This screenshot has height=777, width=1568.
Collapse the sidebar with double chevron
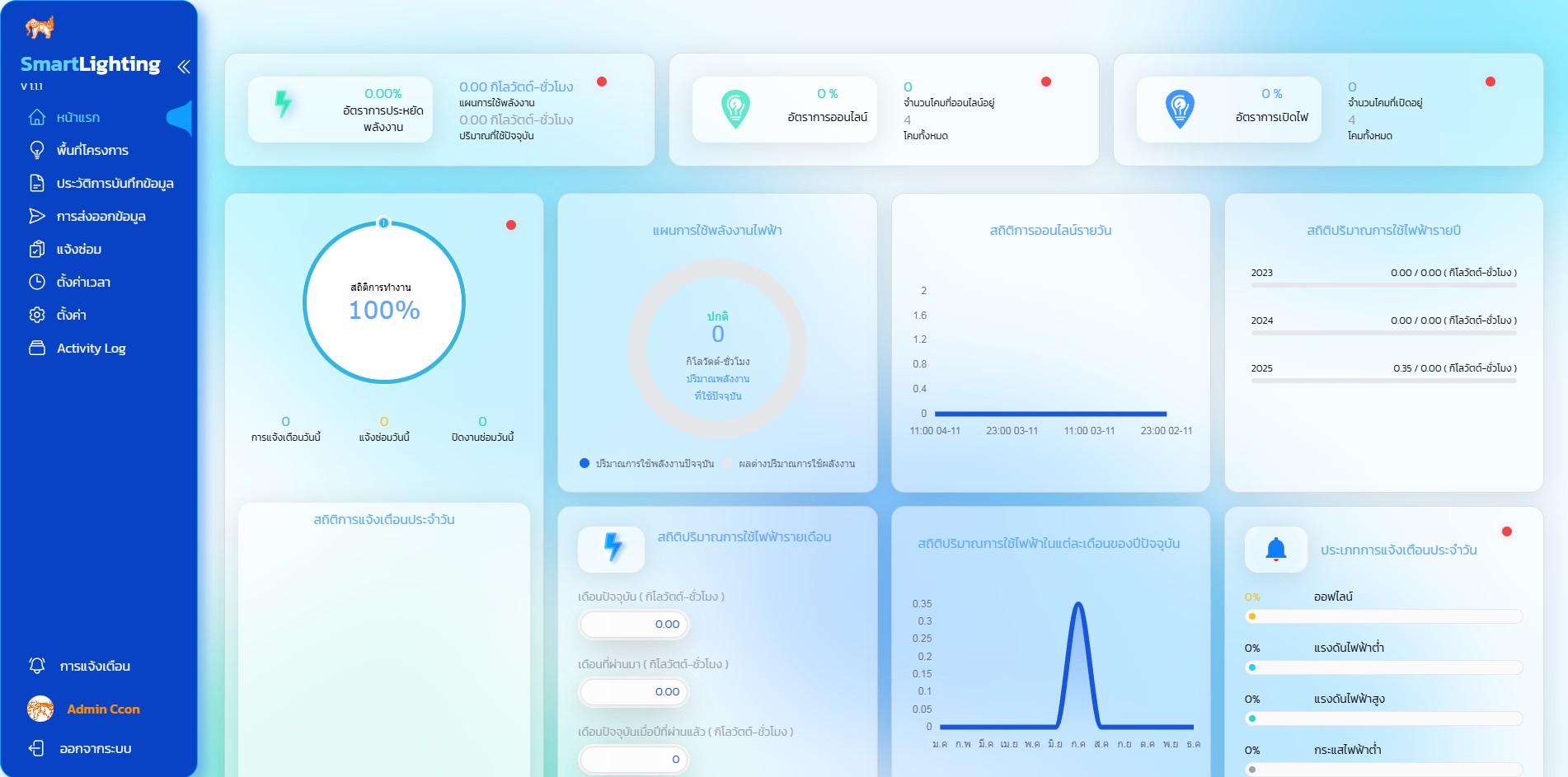183,67
